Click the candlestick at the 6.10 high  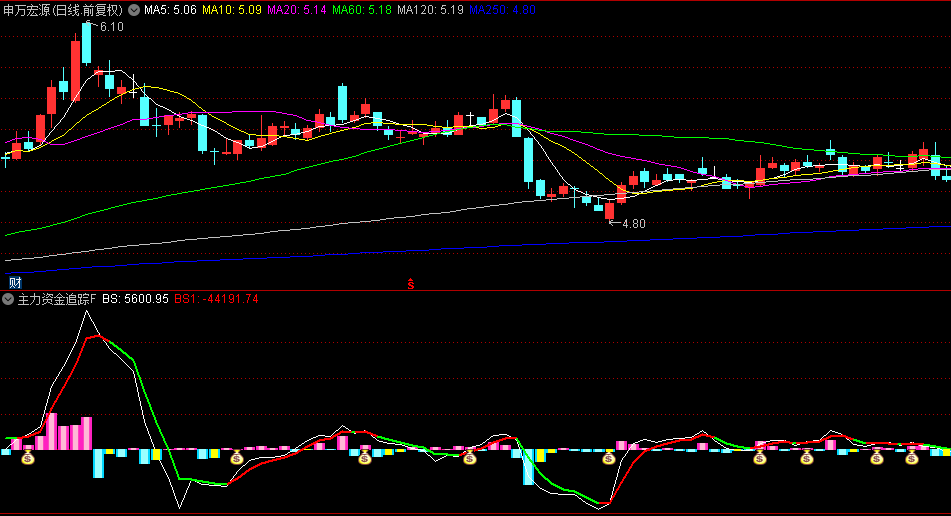[x=87, y=42]
